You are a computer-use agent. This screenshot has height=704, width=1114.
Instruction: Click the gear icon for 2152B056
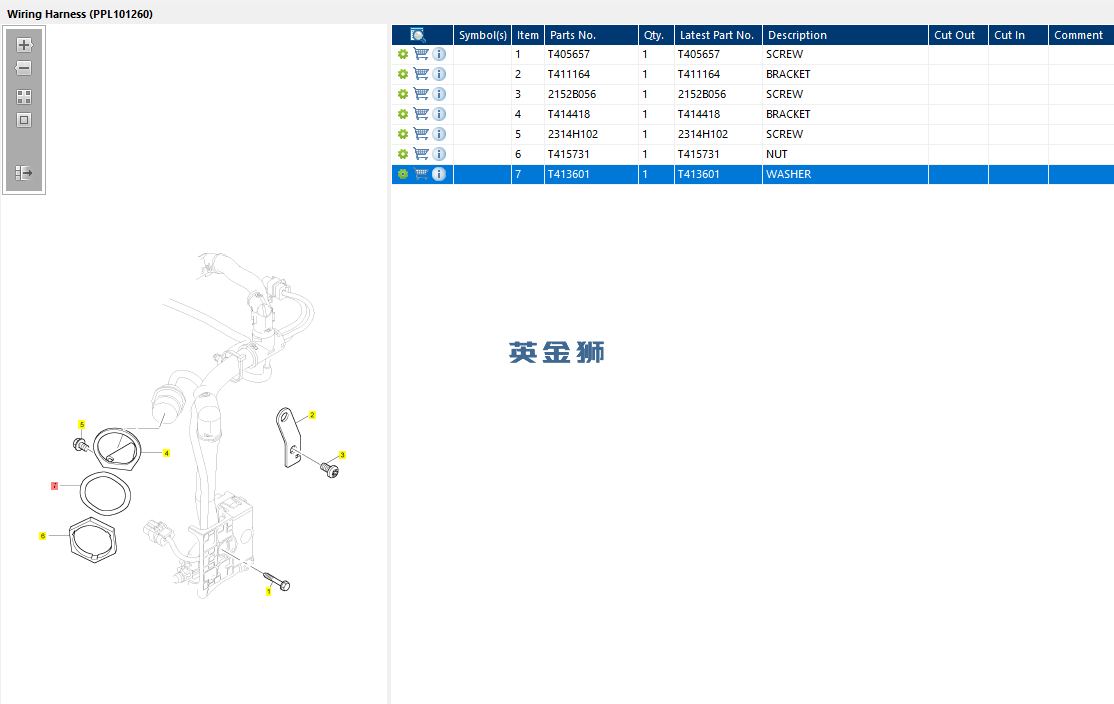(x=403, y=94)
